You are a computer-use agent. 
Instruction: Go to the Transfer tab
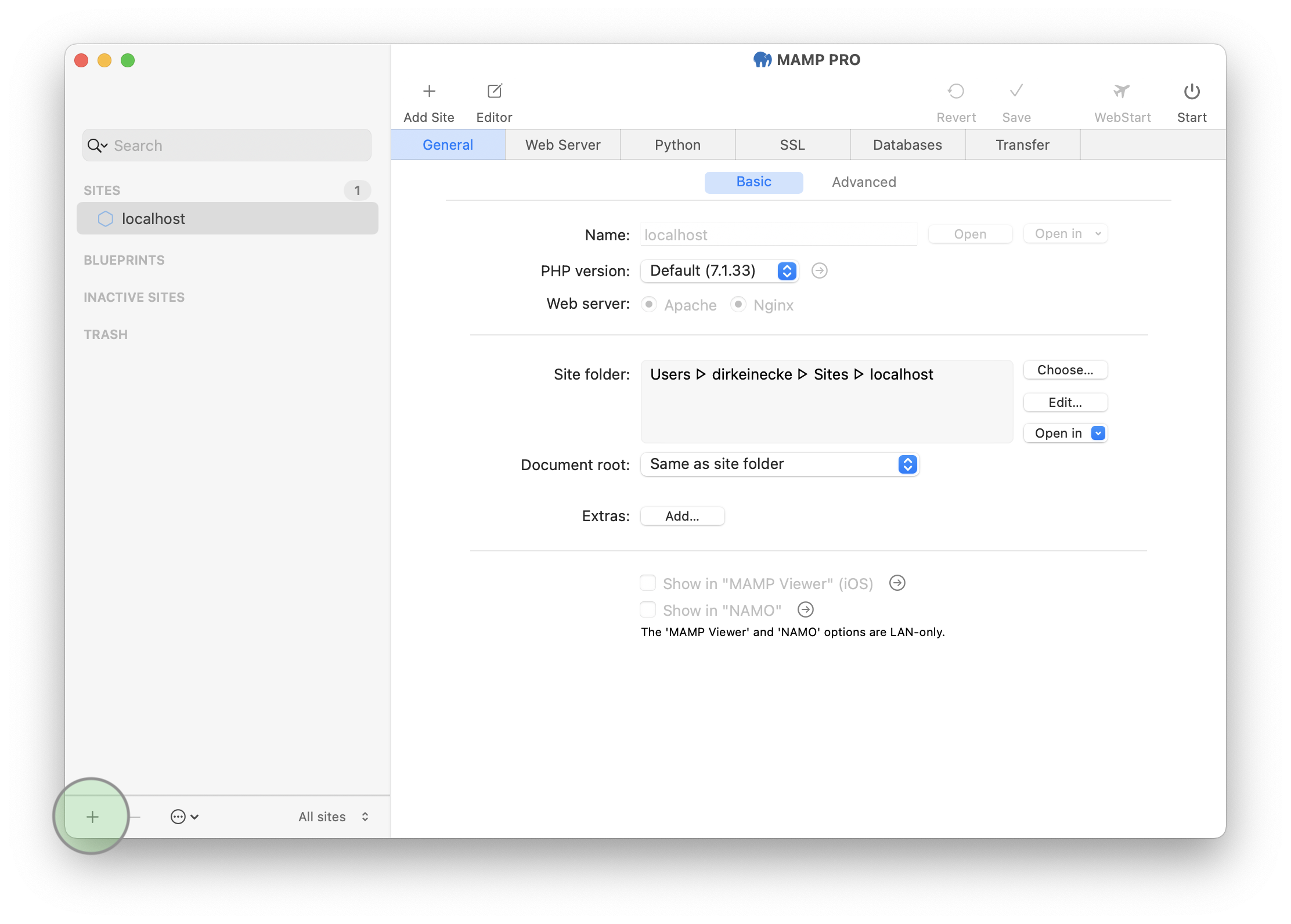tap(1022, 145)
